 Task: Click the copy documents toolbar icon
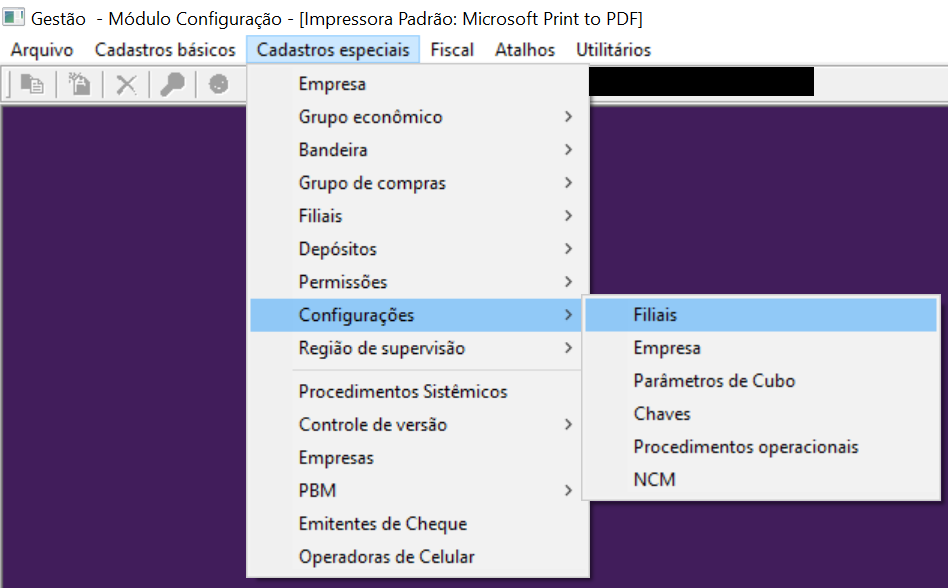[32, 85]
